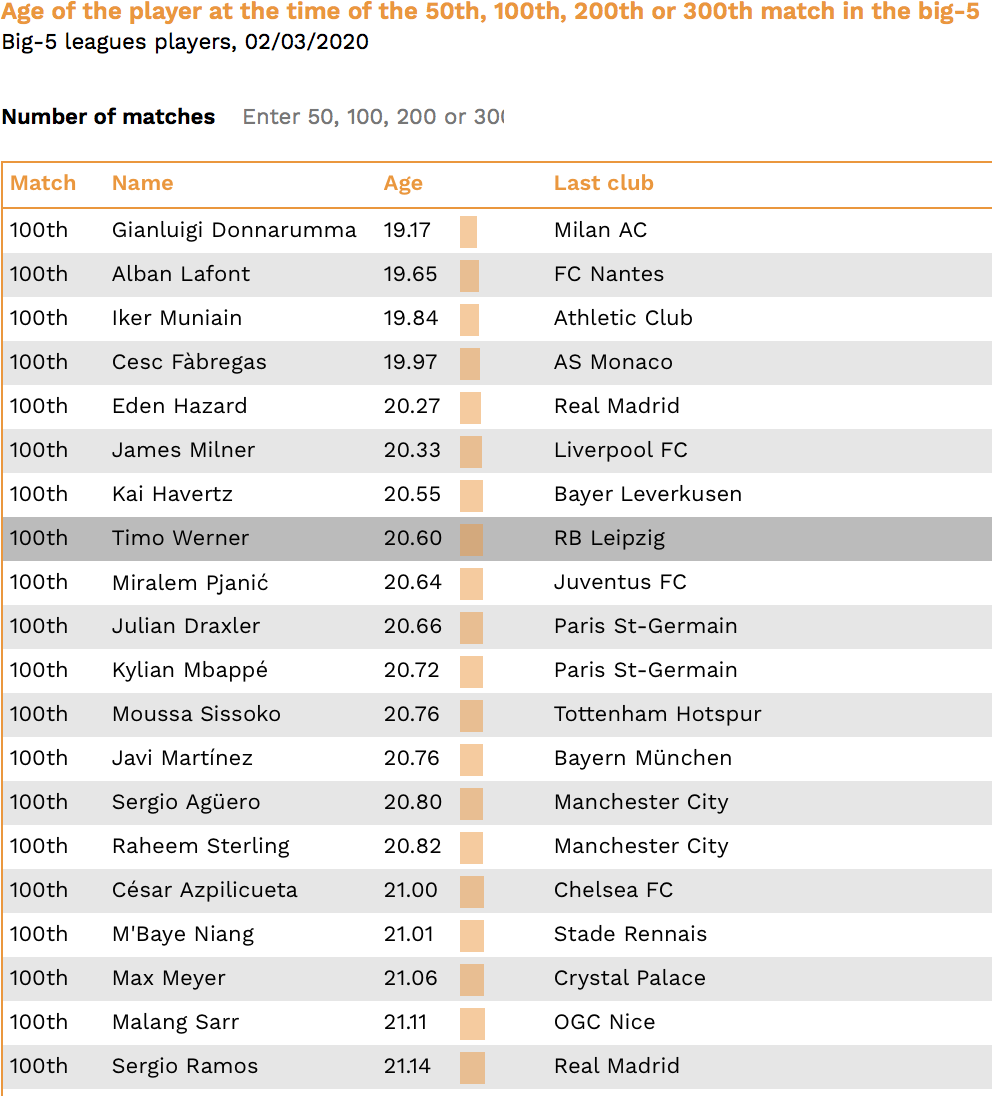Select the Raheem Sterling name cell
The width and height of the screenshot is (992, 1096).
[201, 846]
